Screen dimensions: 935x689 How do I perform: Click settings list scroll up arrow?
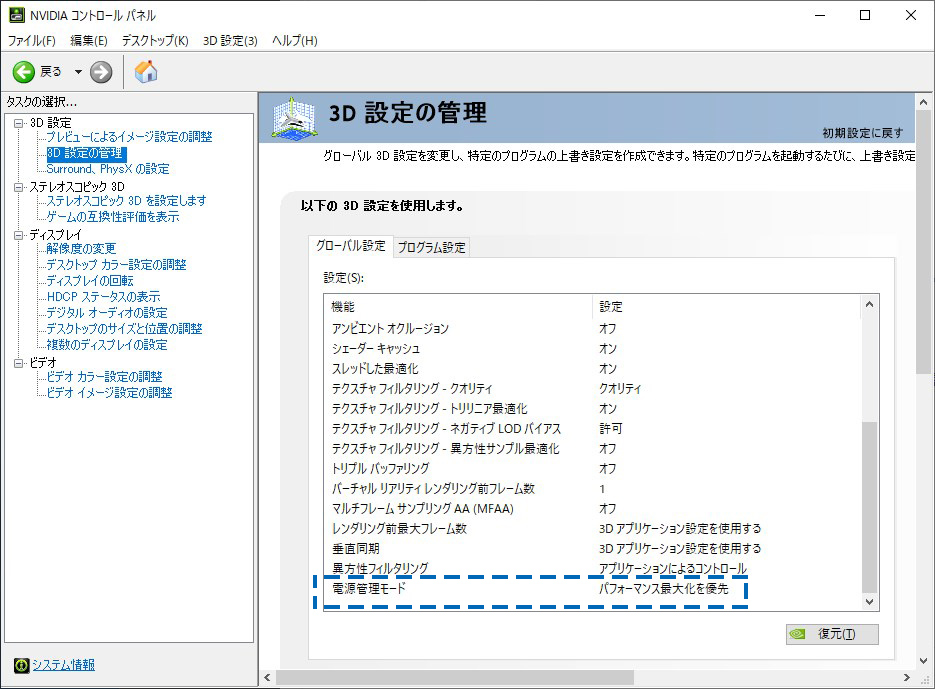pyautogui.click(x=869, y=304)
